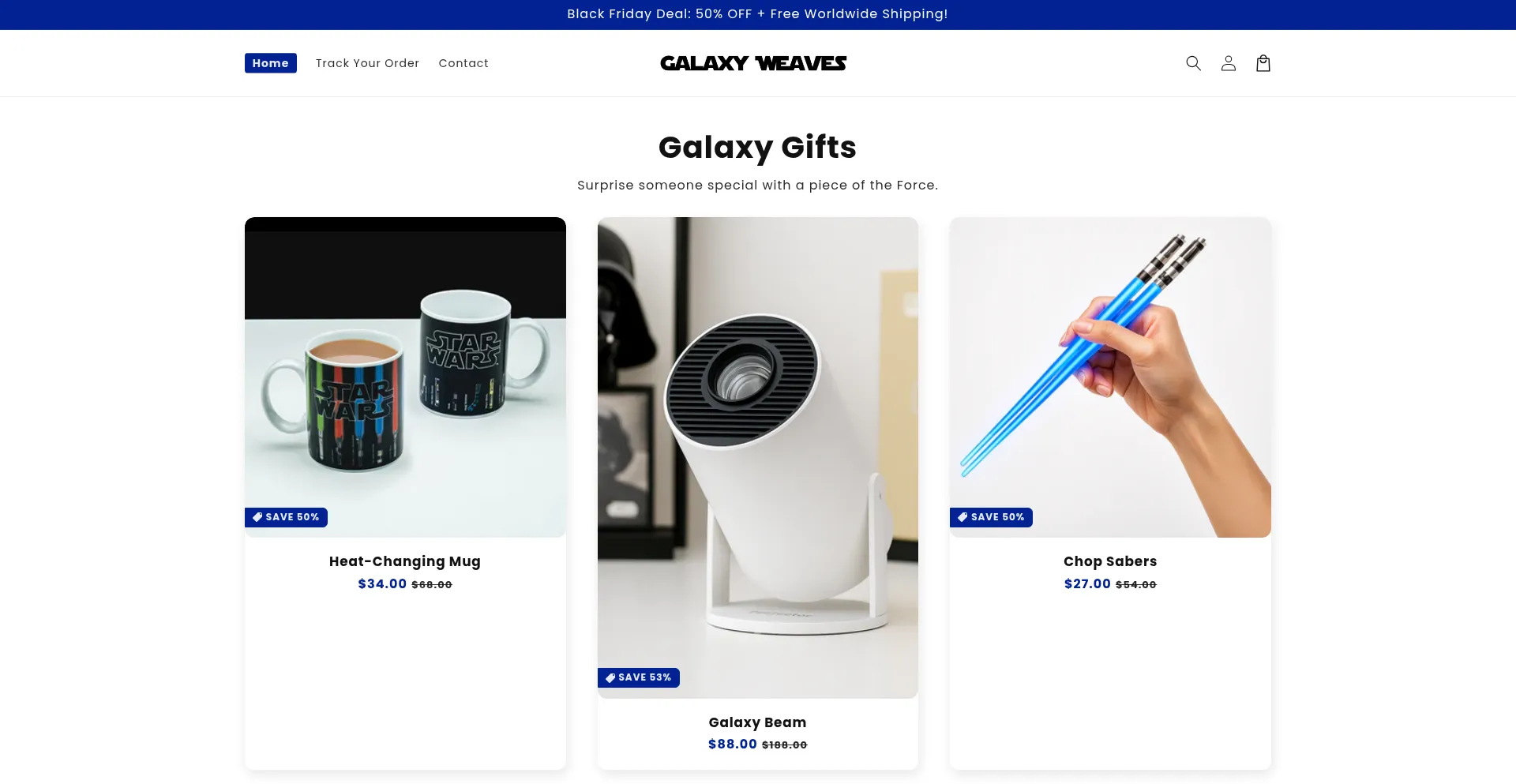Open the search magnifier icon
1516x784 pixels.
1193,63
